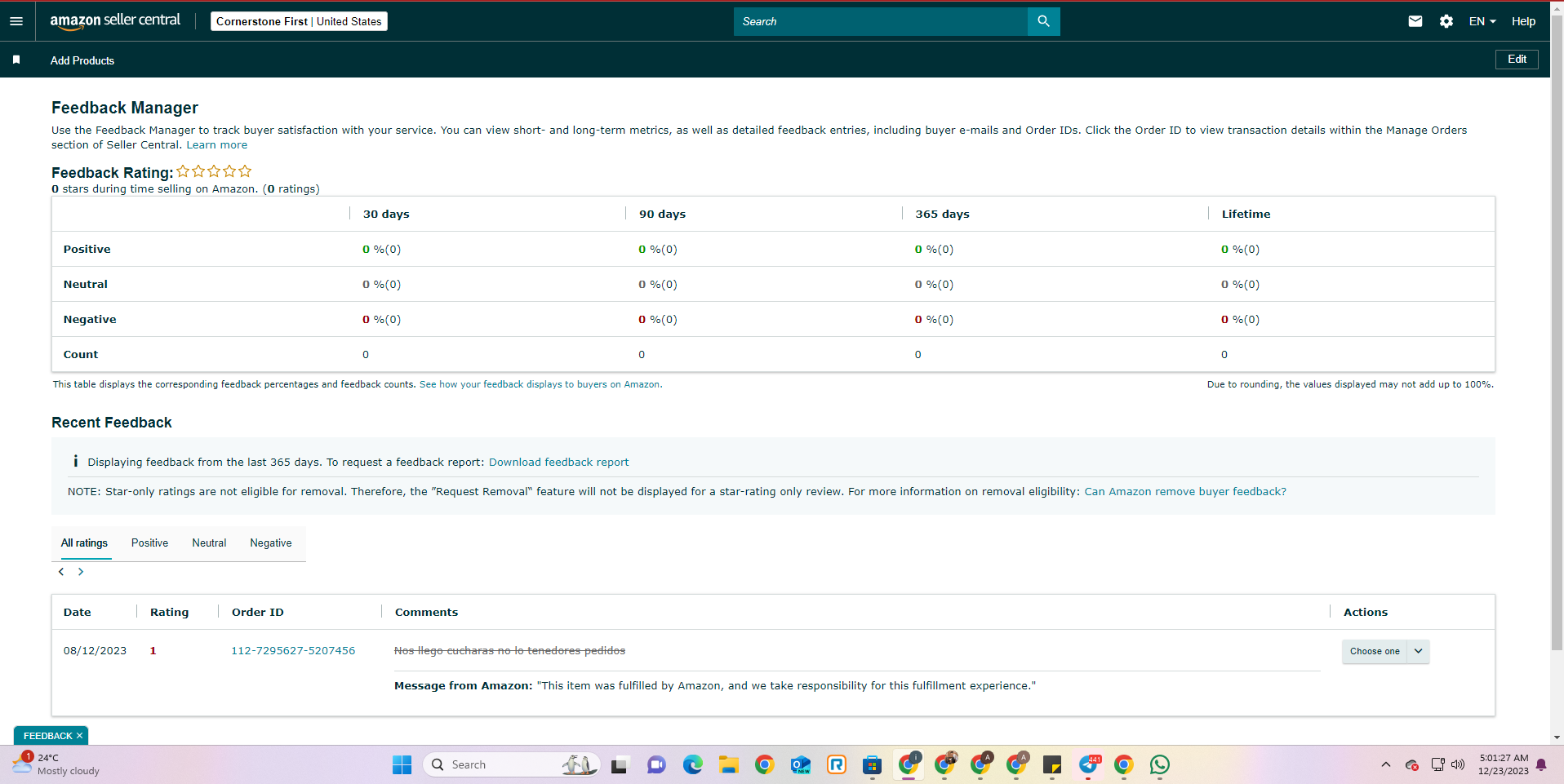
Task: Click the 'Recent Feedback' section heading
Action: [x=112, y=423]
